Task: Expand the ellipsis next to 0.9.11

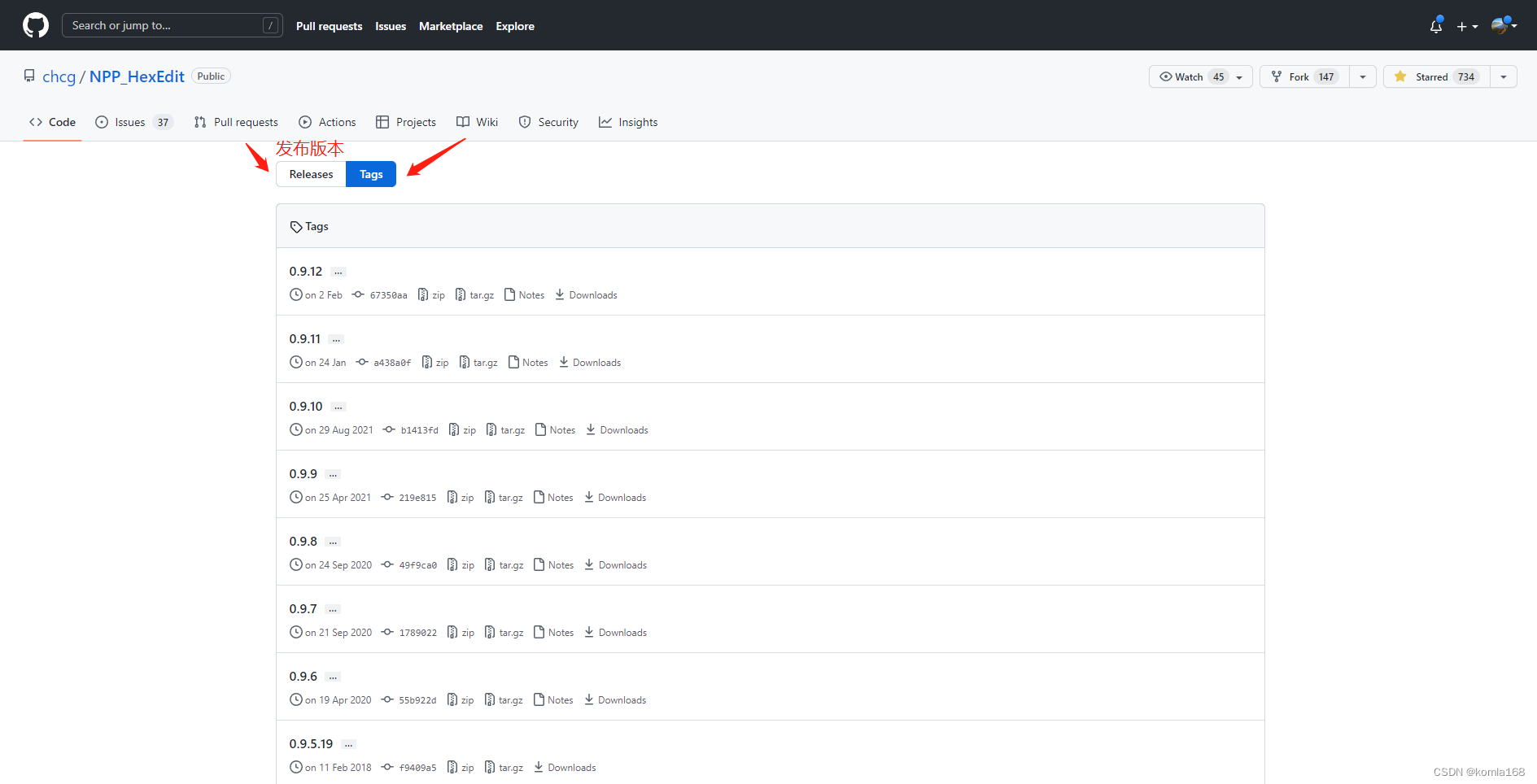Action: pos(337,340)
